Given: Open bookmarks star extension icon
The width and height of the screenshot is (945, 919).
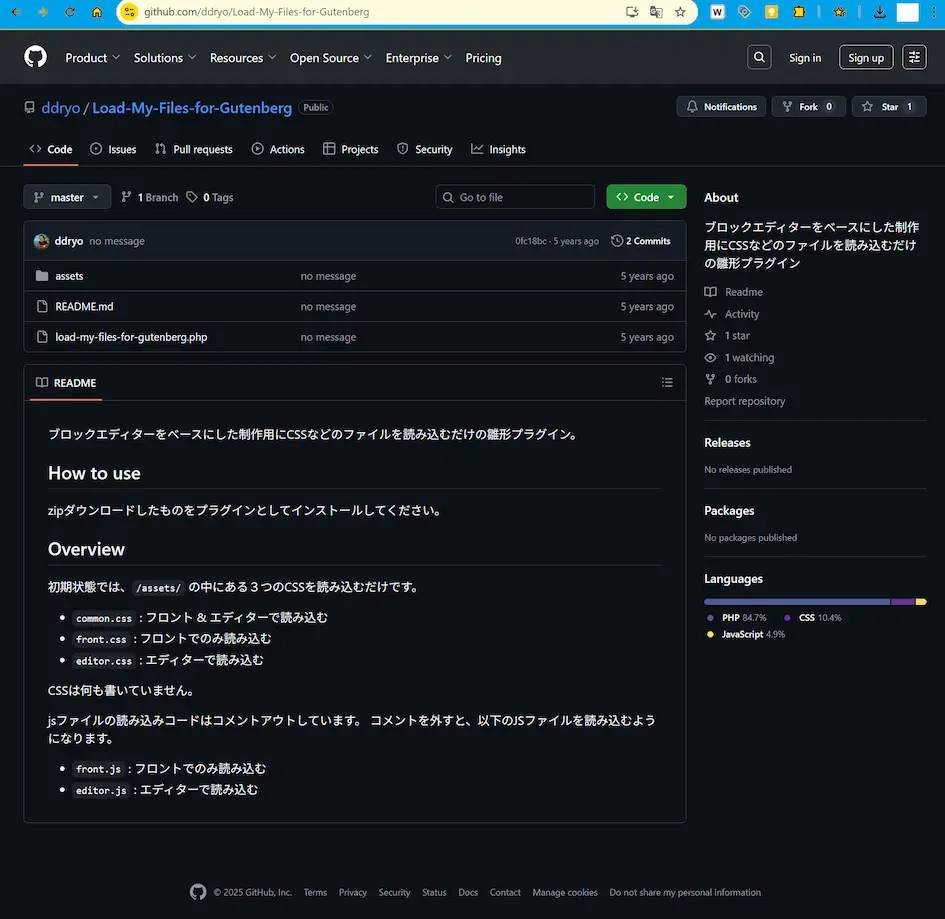Looking at the screenshot, I should tap(839, 12).
